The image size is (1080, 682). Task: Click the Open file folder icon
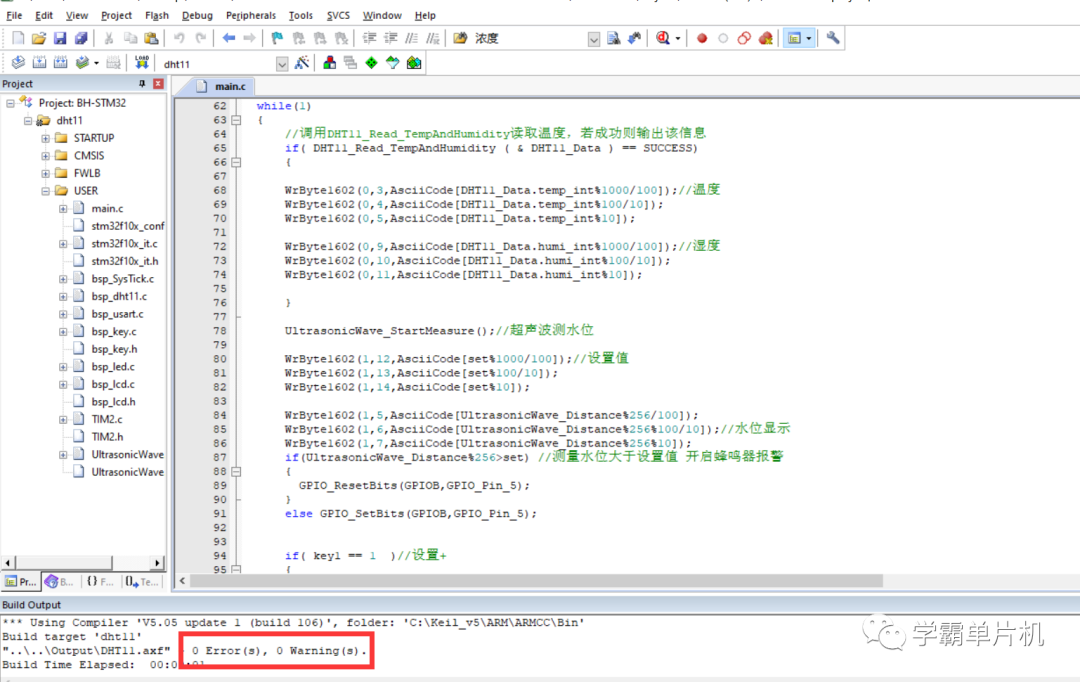coord(39,38)
